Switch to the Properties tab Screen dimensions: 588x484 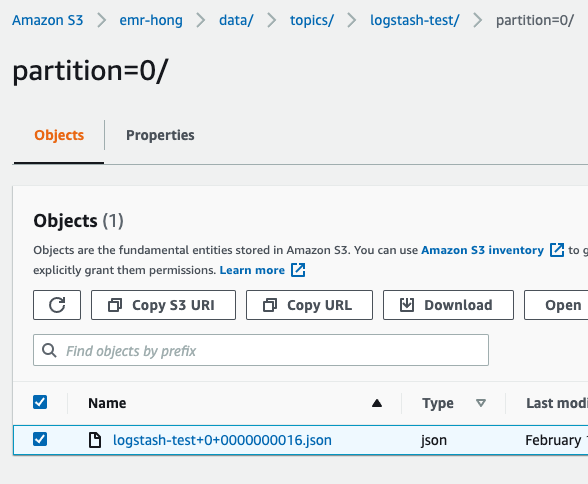[160, 135]
